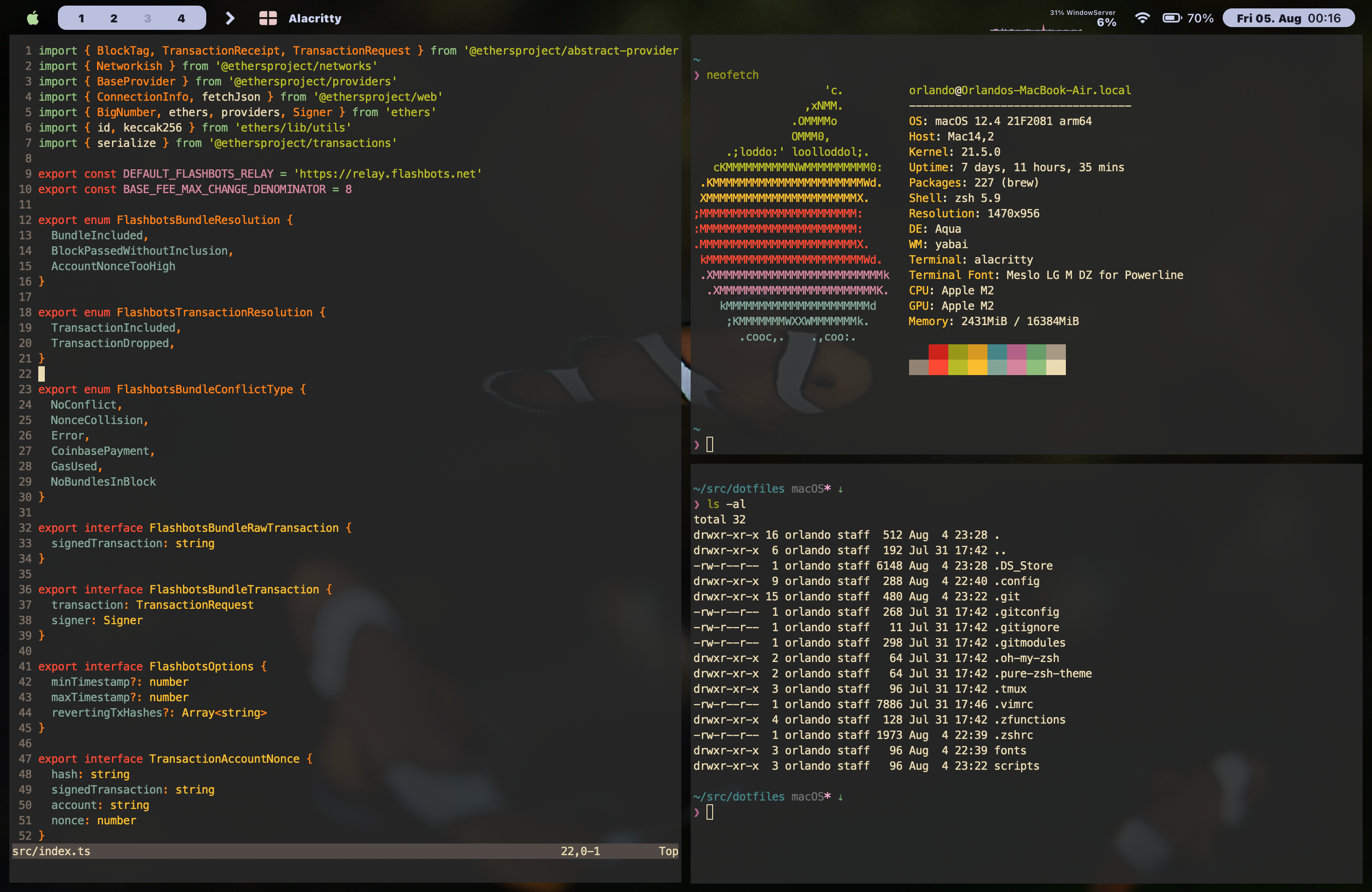Click the OS line in neofetch output

[x=1000, y=121]
